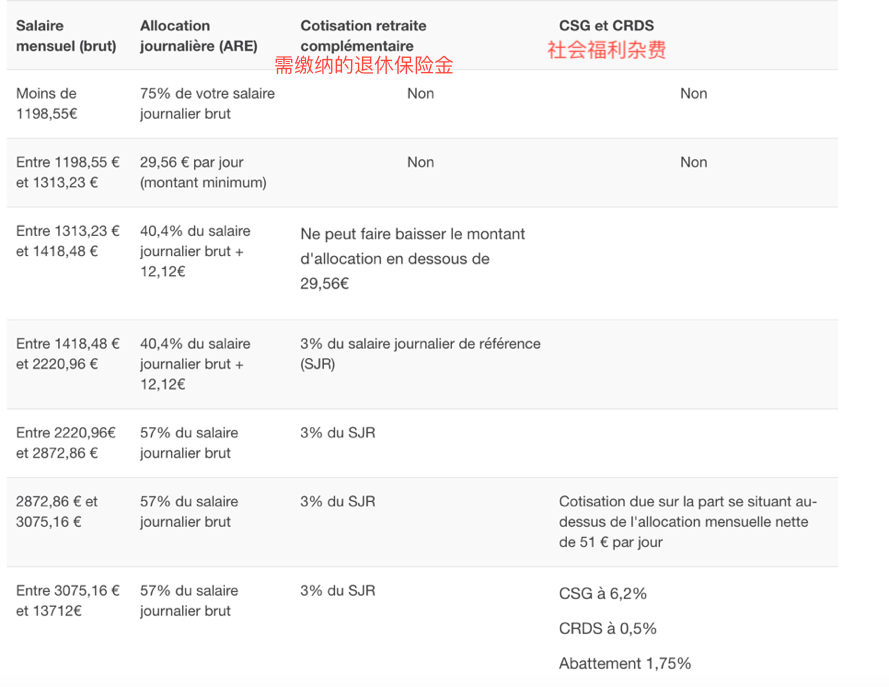Select the "Entre 1198,55 € et 1313,23 €" cell
Image resolution: width=889 pixels, height=687 pixels.
click(x=68, y=172)
